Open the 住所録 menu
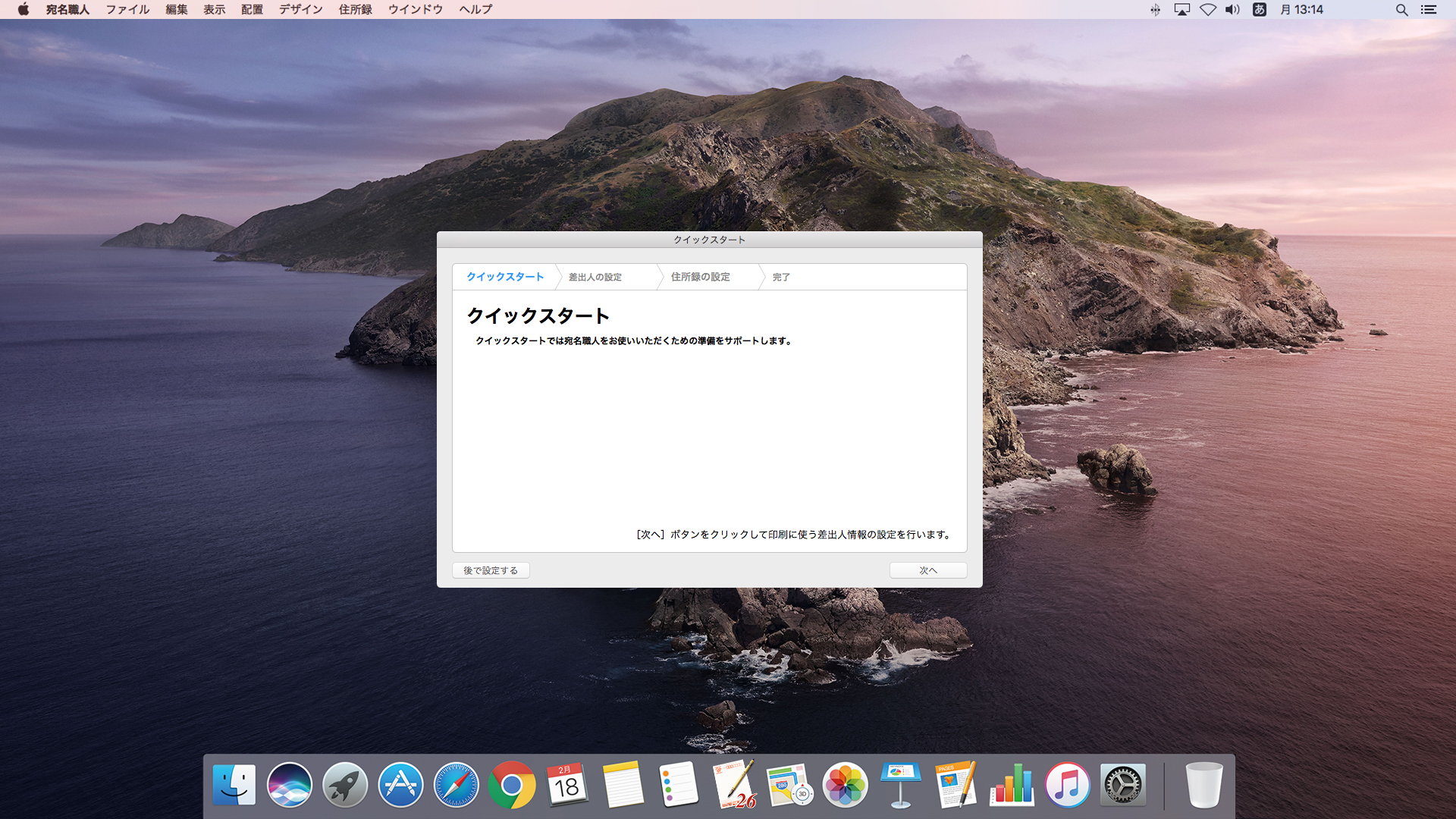This screenshot has width=1456, height=819. [356, 9]
